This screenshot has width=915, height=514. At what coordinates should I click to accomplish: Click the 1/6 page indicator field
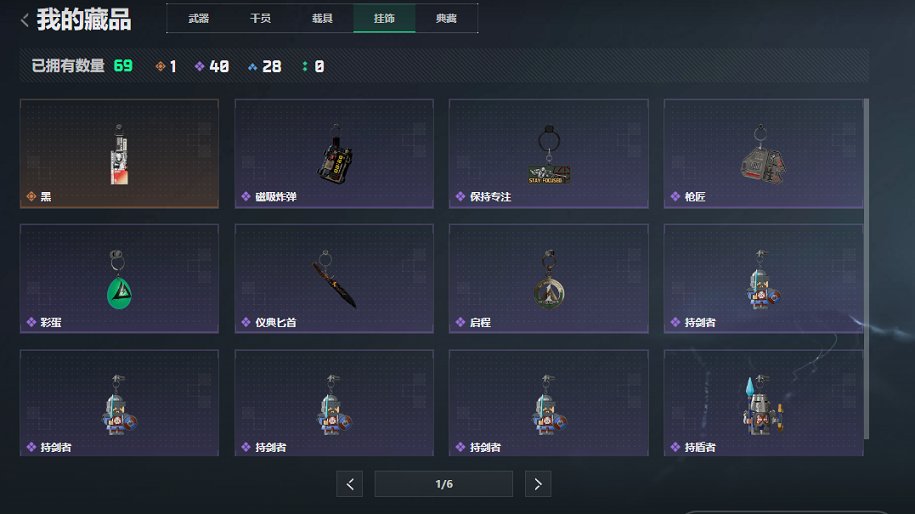443,484
